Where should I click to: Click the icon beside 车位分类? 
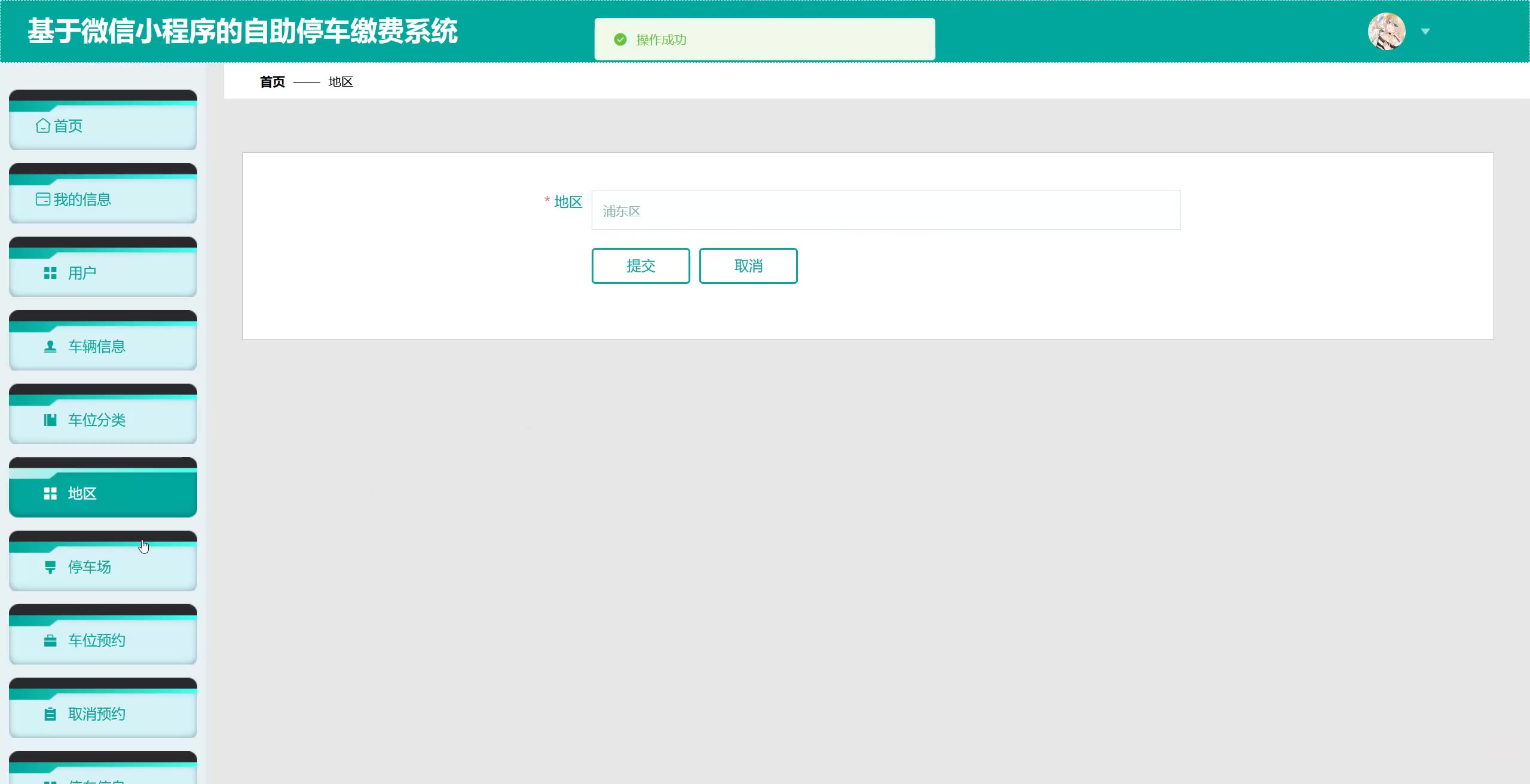pos(50,420)
